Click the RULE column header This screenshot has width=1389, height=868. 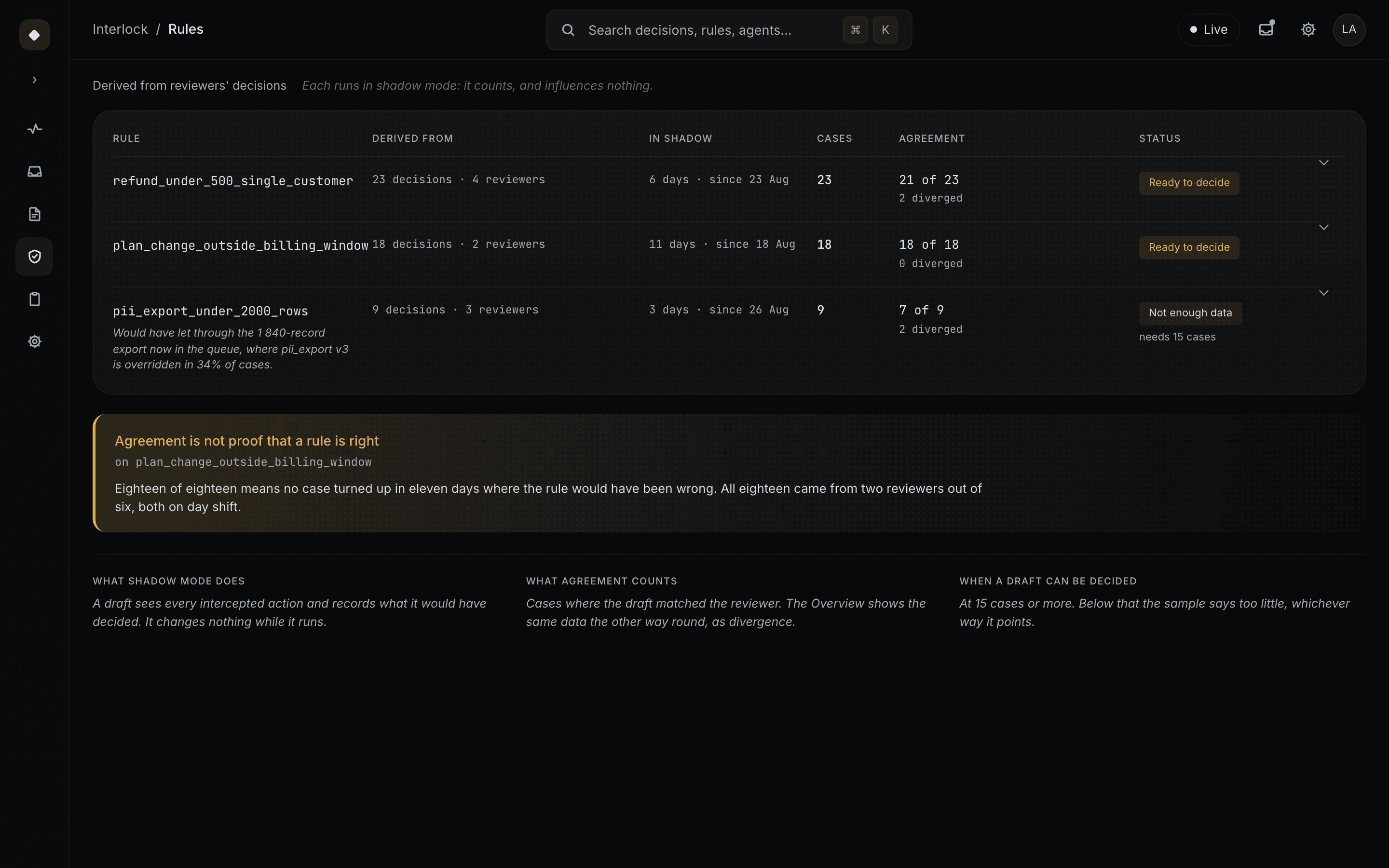(126, 138)
